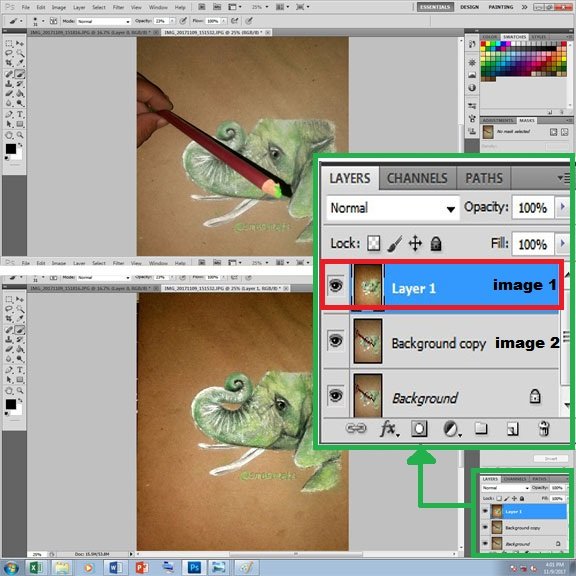Toggle airbrush mode in top screenshot options bar
Screen dimensions: 576x576
234,21
